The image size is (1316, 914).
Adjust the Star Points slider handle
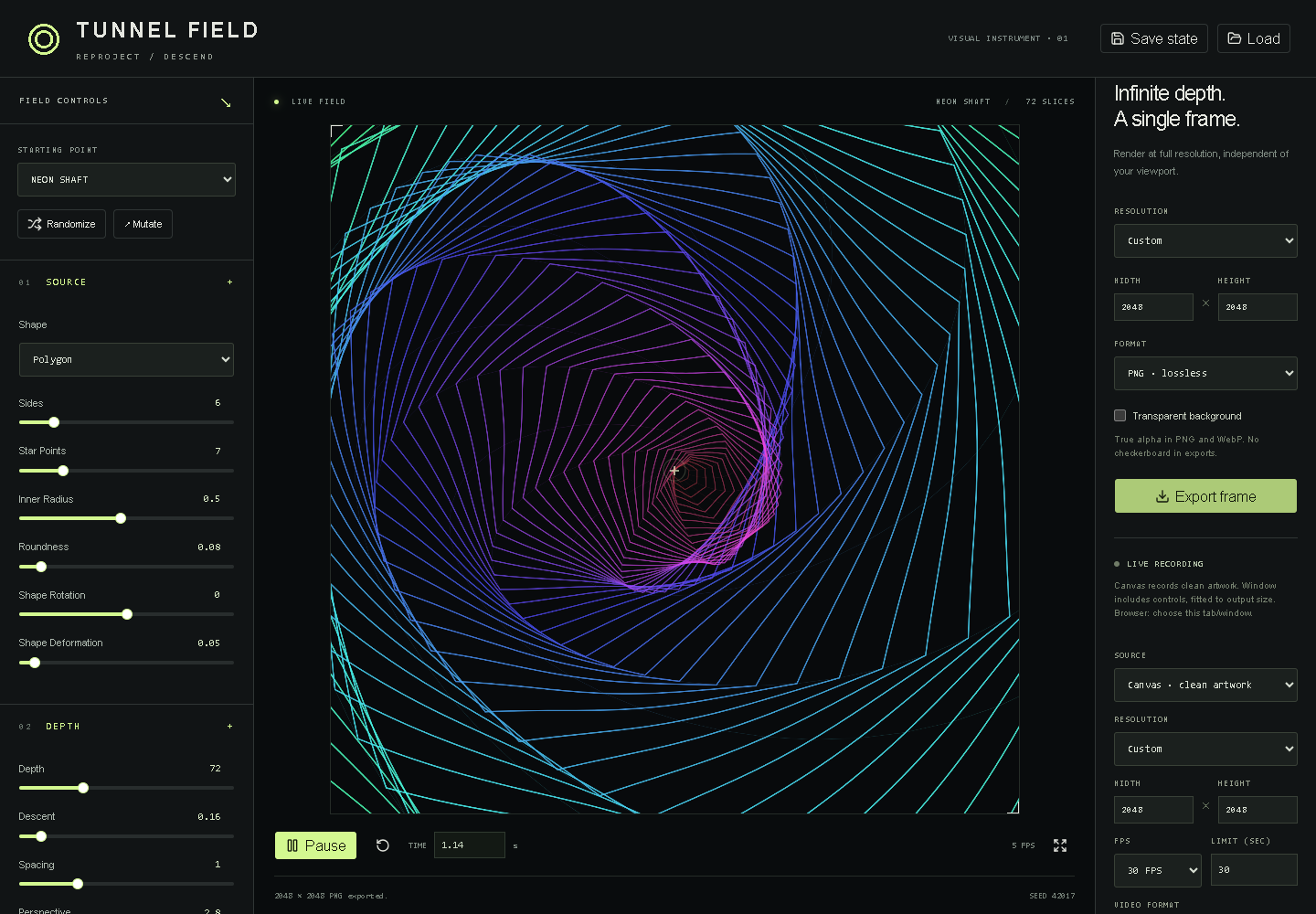click(63, 471)
